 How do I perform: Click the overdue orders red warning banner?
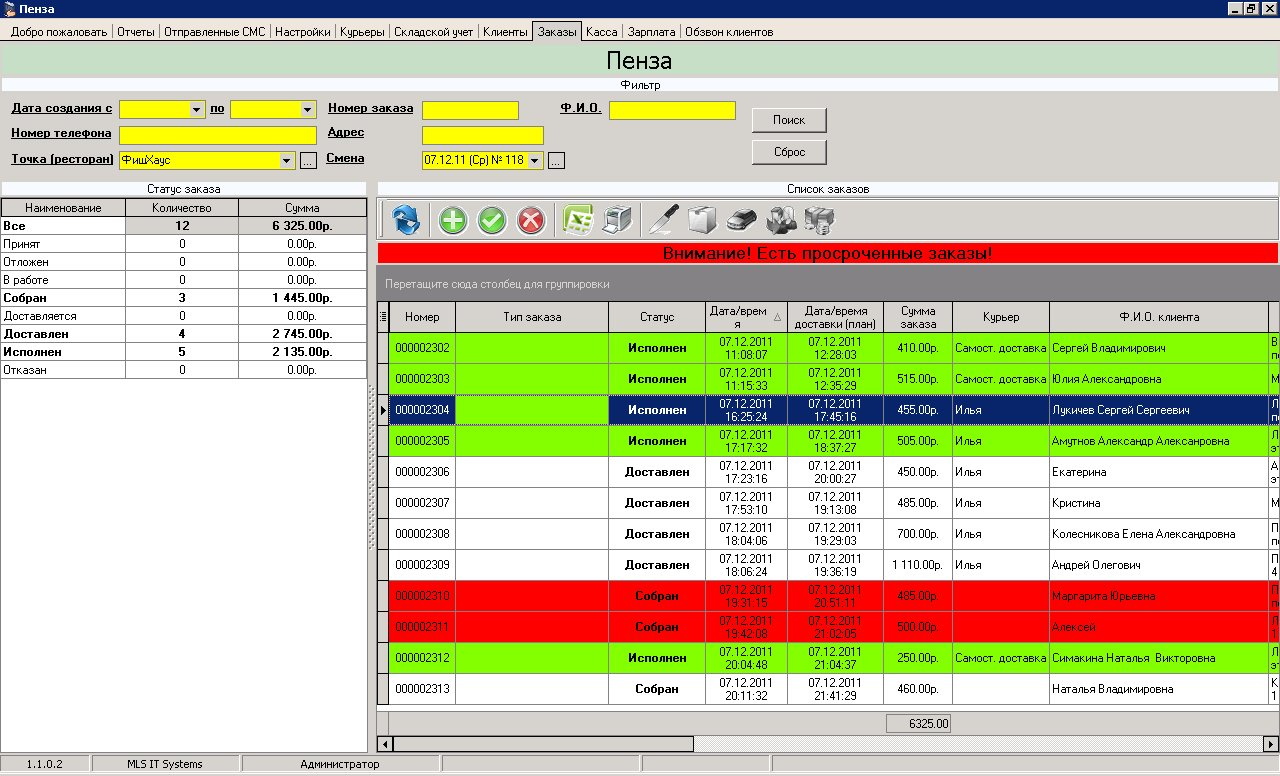pyautogui.click(x=828, y=253)
